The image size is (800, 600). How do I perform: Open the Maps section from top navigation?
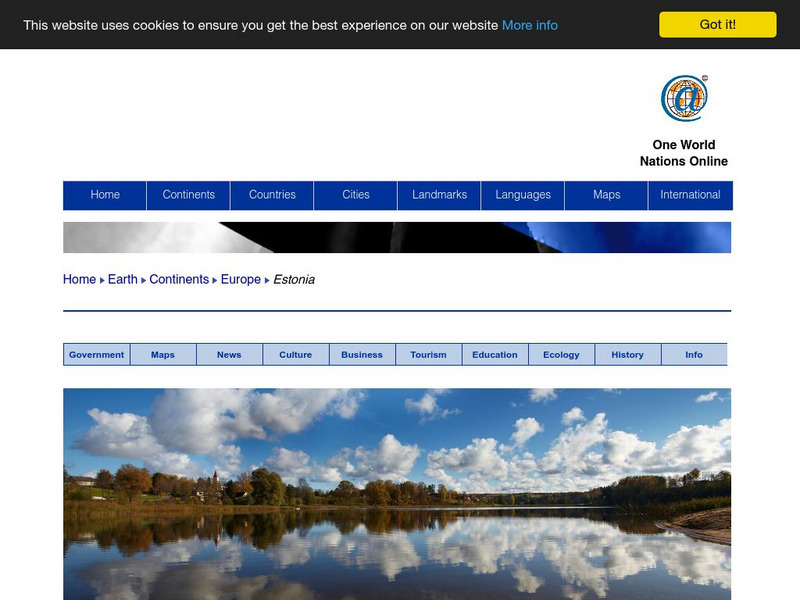(608, 195)
